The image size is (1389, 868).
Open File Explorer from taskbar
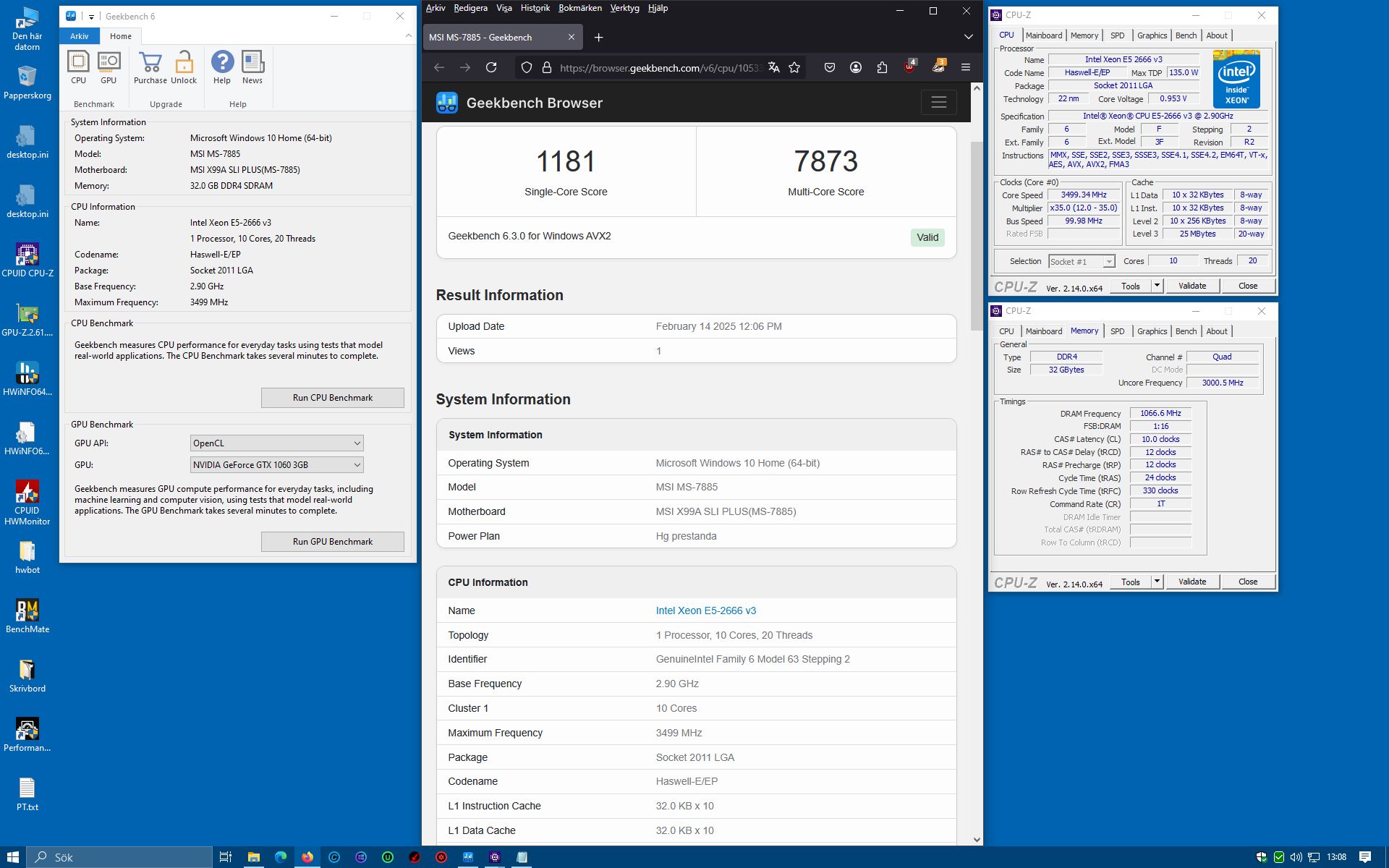(253, 857)
